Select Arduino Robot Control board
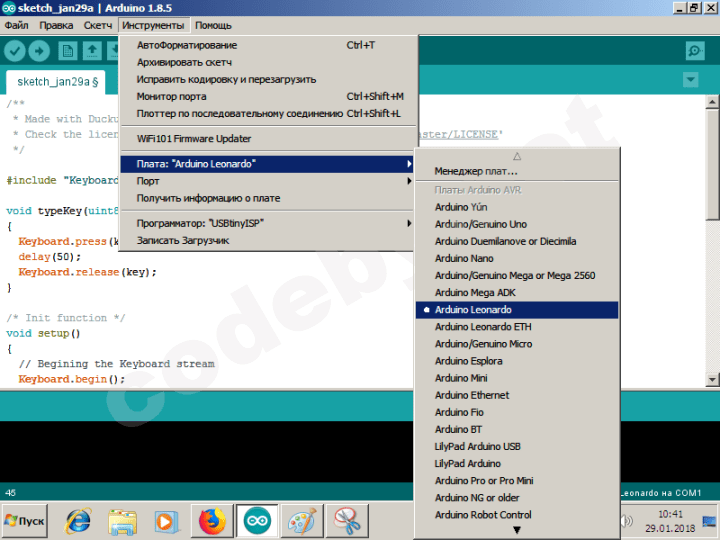This screenshot has width=720, height=540. tap(517, 515)
